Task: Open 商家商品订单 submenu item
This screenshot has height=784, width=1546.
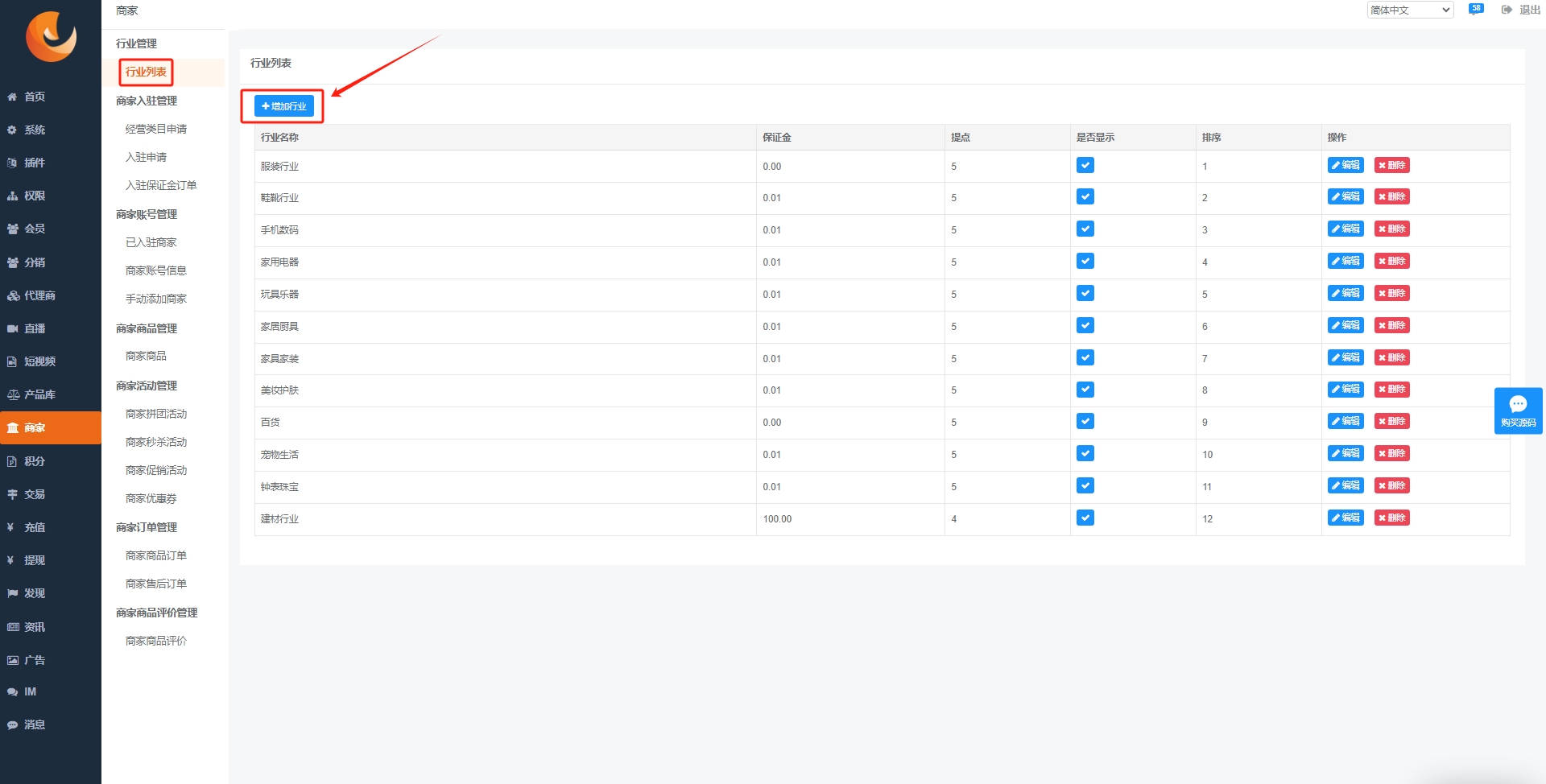Action: pyautogui.click(x=156, y=555)
